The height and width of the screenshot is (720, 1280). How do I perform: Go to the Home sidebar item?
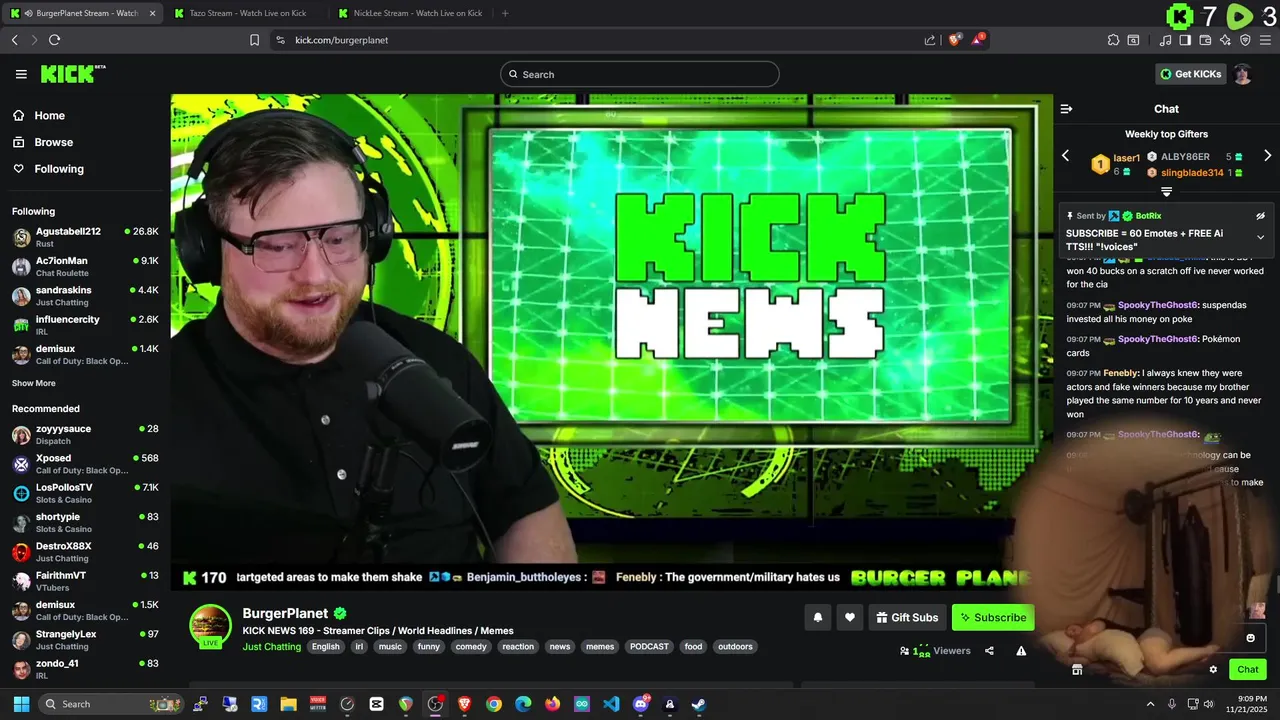pyautogui.click(x=49, y=115)
